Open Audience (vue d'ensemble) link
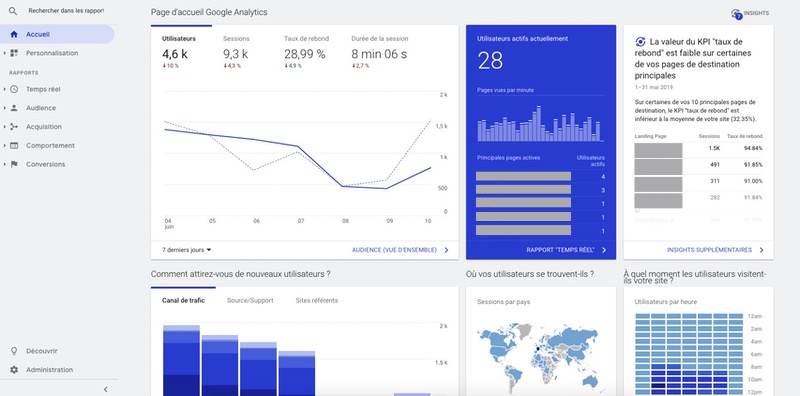 394,250
